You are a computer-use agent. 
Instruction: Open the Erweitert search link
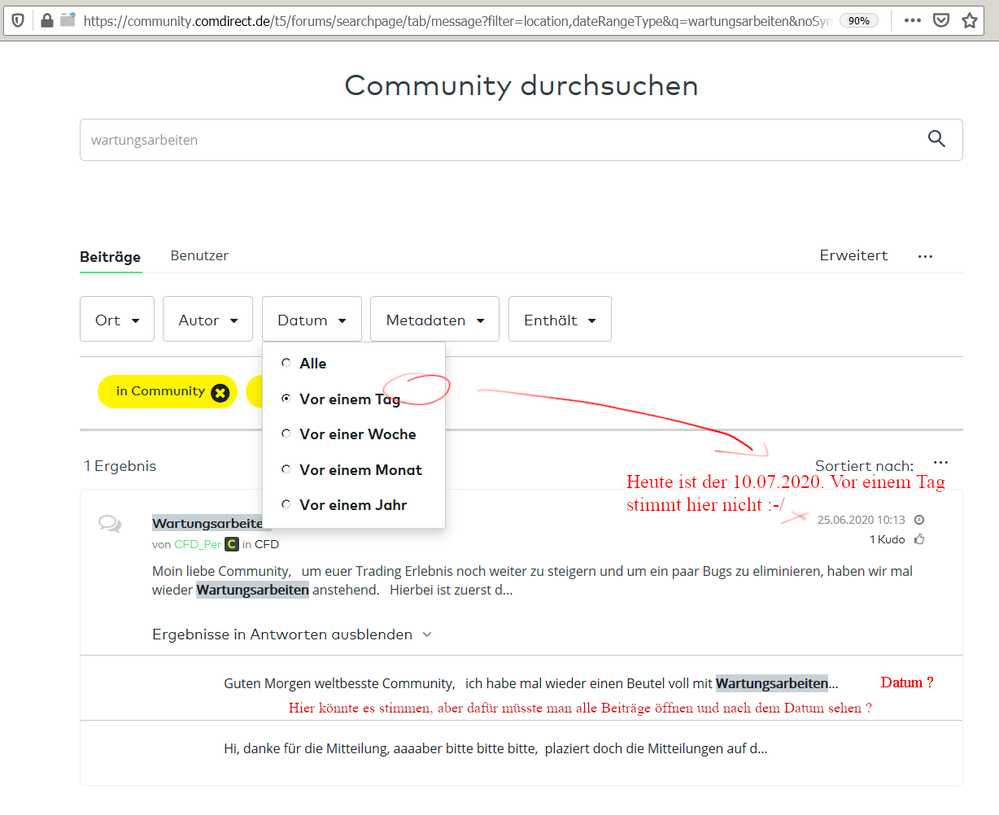point(853,256)
